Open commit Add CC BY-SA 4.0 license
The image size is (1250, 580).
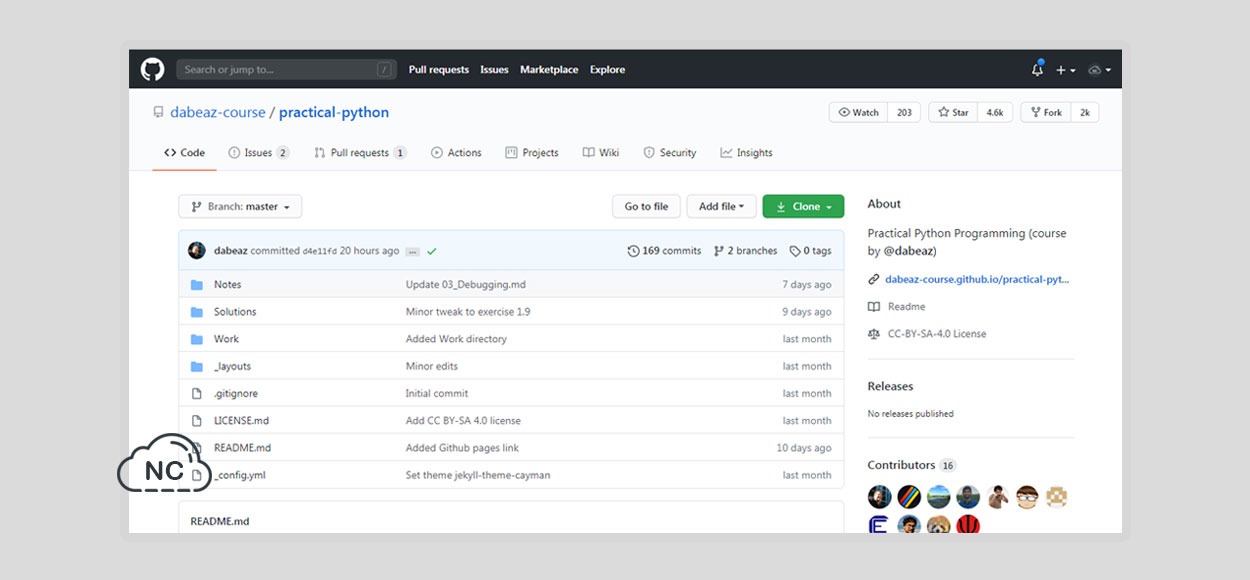[463, 421]
